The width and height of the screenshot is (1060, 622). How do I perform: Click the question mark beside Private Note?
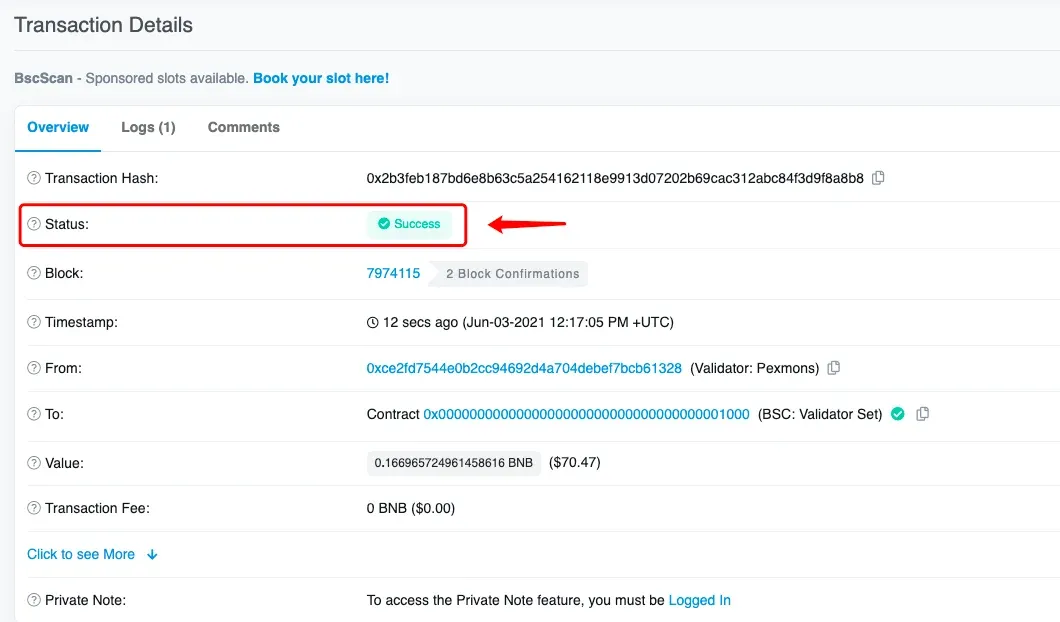click(x=34, y=600)
